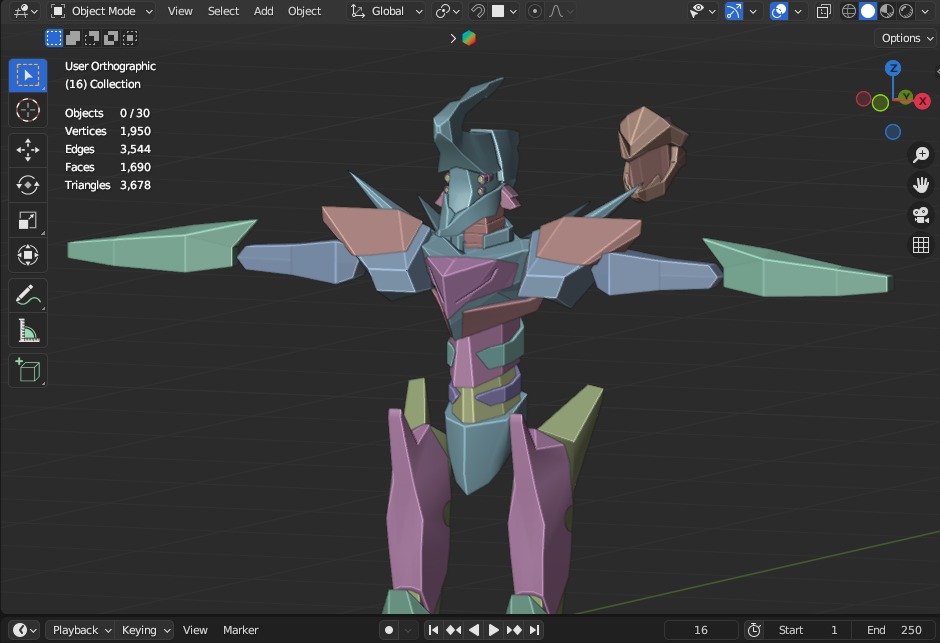Open the Keying menu
The width and height of the screenshot is (940, 643).
146,630
